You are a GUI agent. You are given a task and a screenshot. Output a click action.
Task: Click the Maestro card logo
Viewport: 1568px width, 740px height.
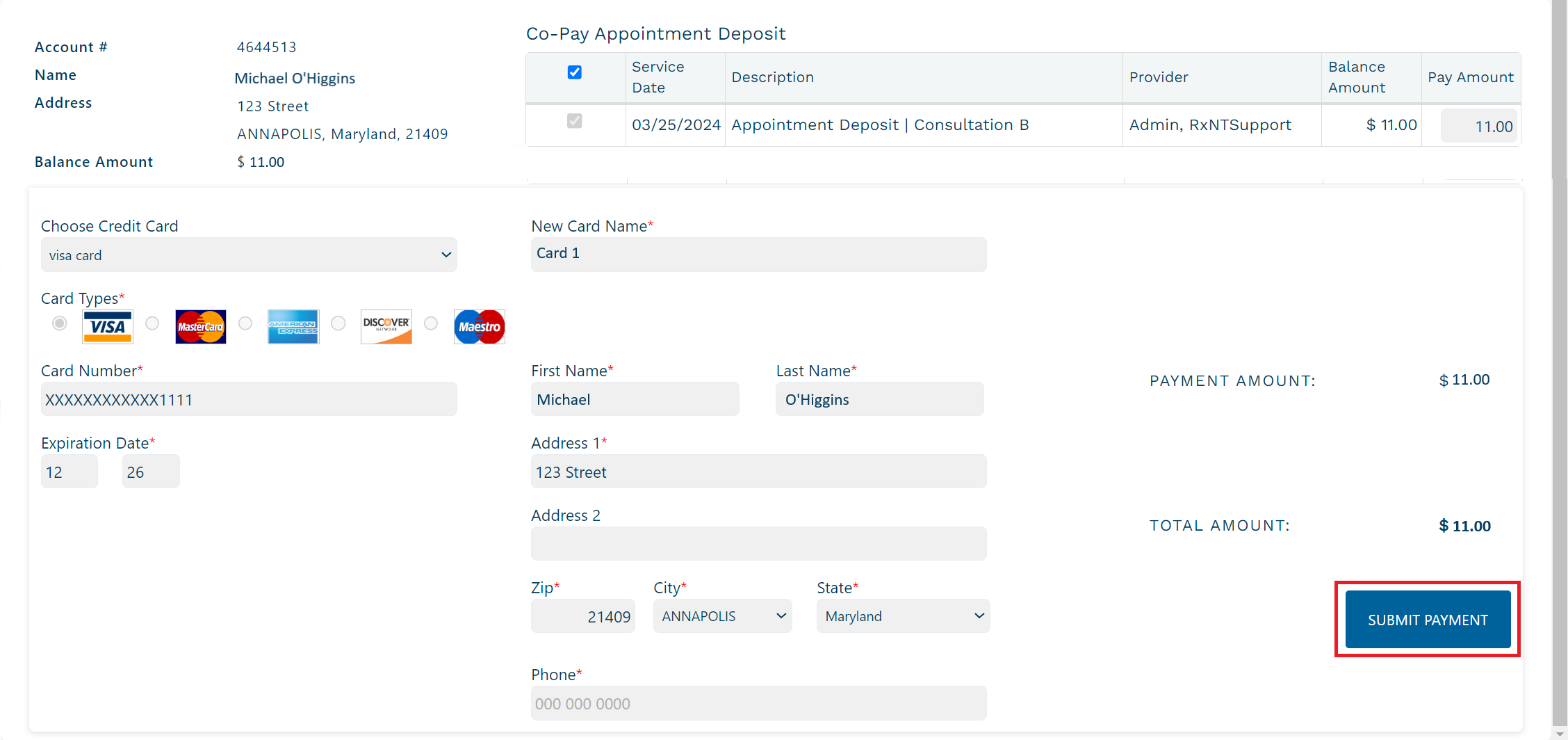coord(480,327)
